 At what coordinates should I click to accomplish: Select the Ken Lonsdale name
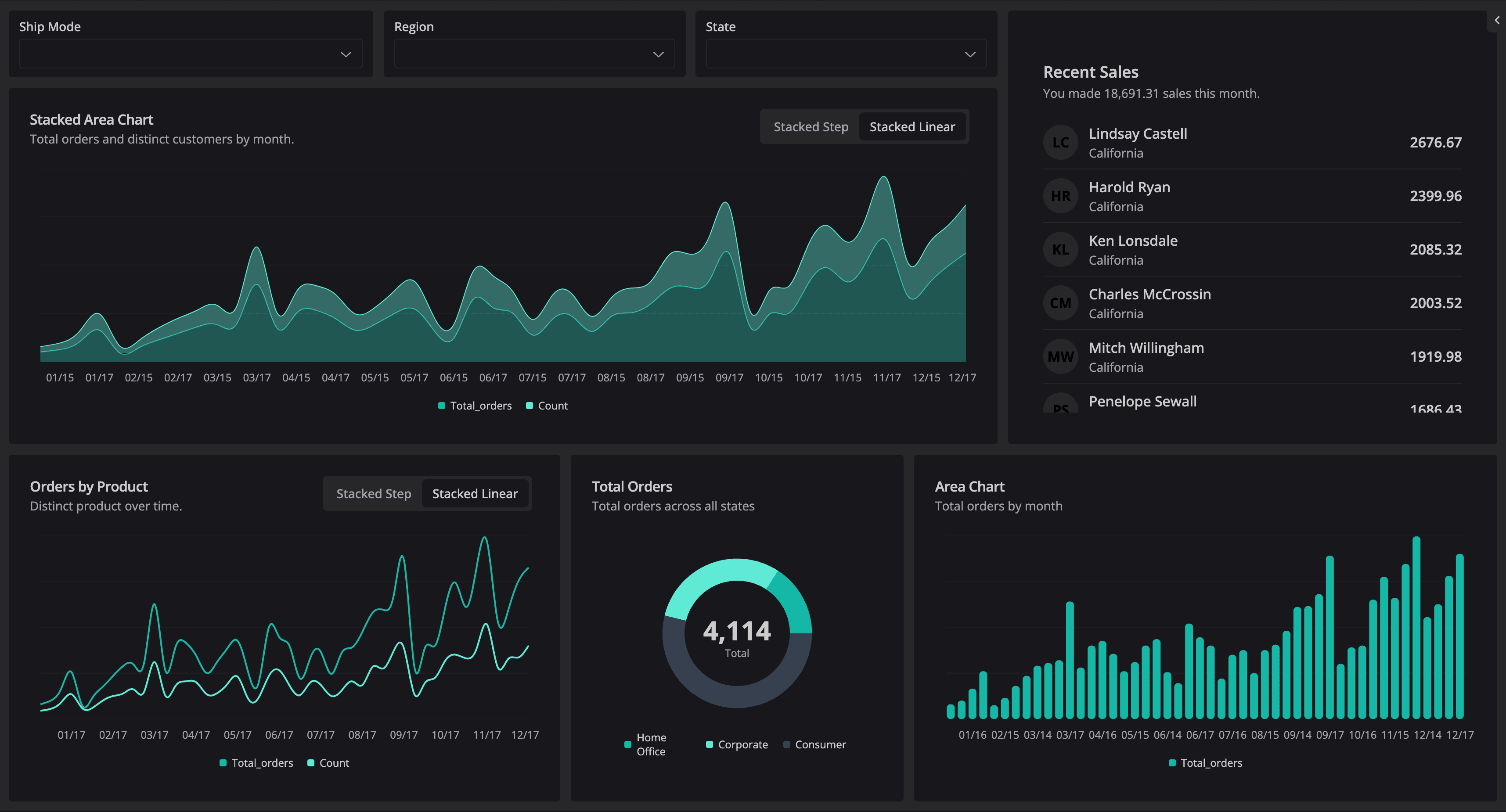coord(1133,241)
